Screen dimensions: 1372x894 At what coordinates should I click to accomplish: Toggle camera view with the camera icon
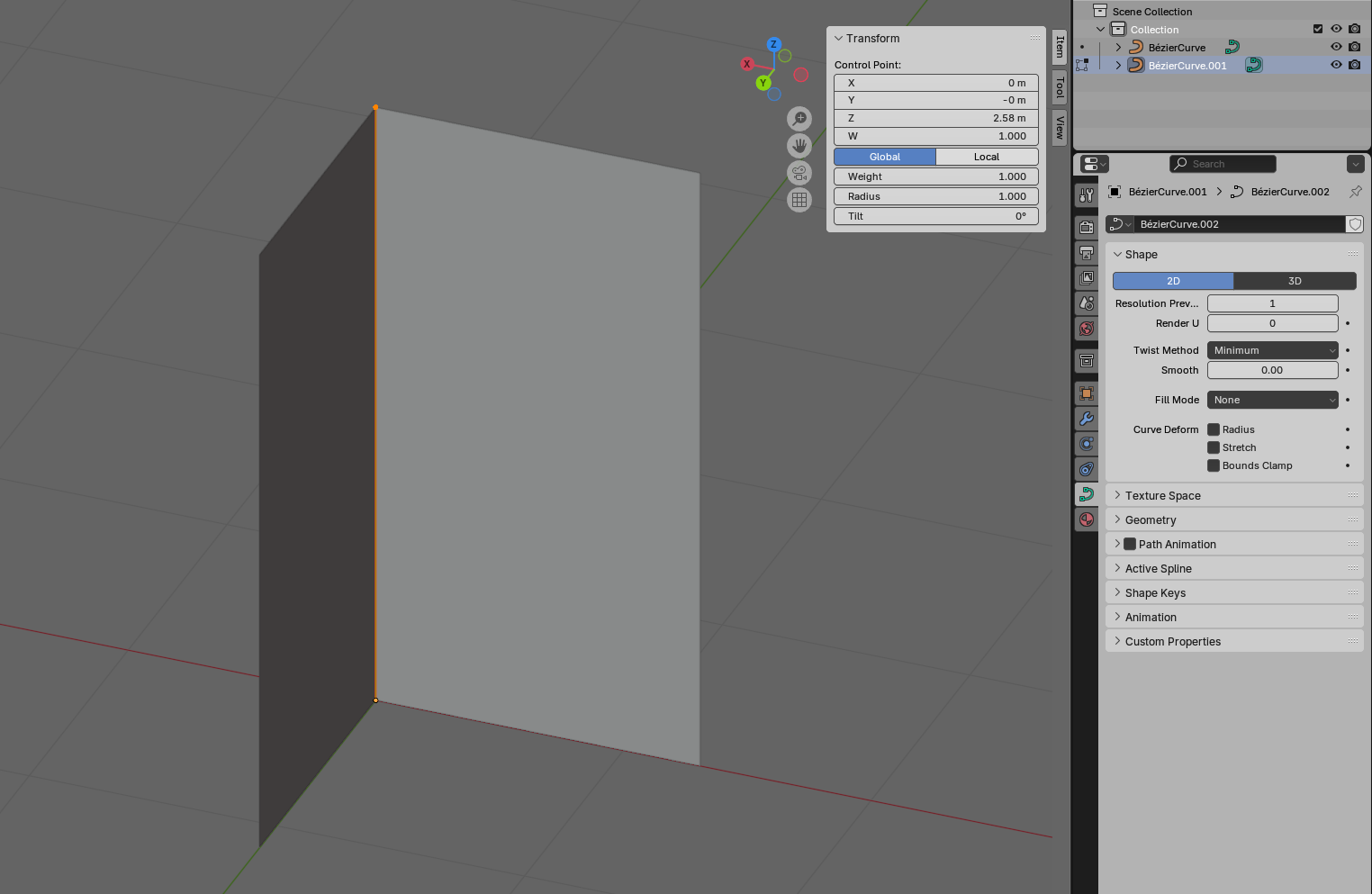[799, 173]
